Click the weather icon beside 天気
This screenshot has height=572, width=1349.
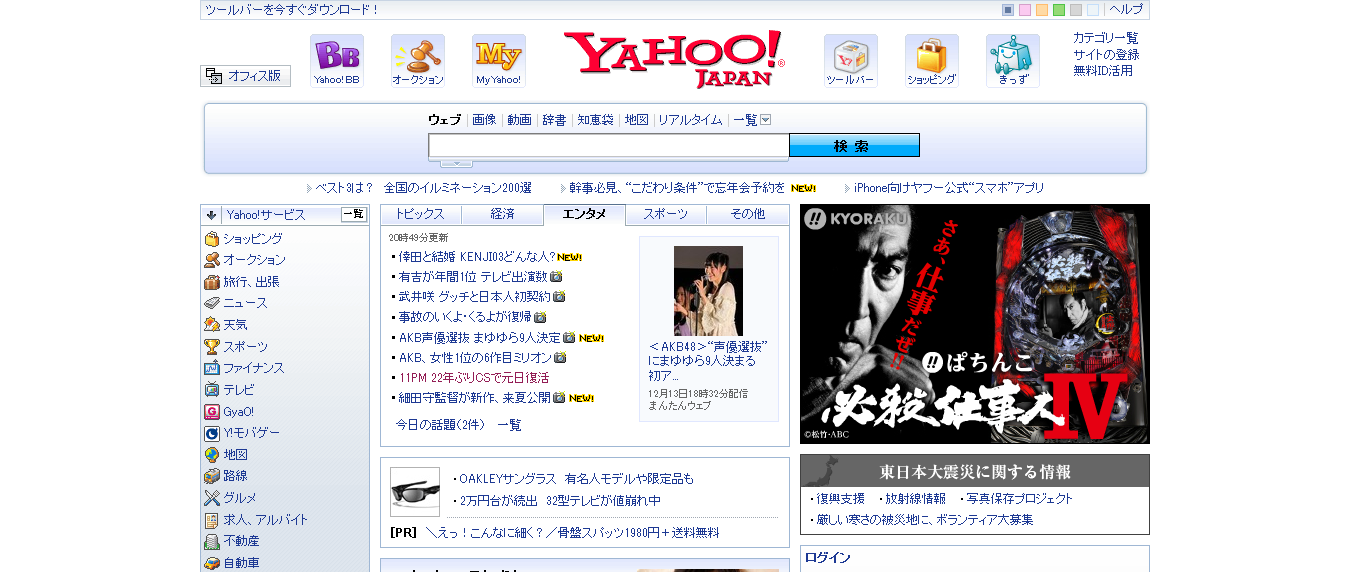coord(212,325)
